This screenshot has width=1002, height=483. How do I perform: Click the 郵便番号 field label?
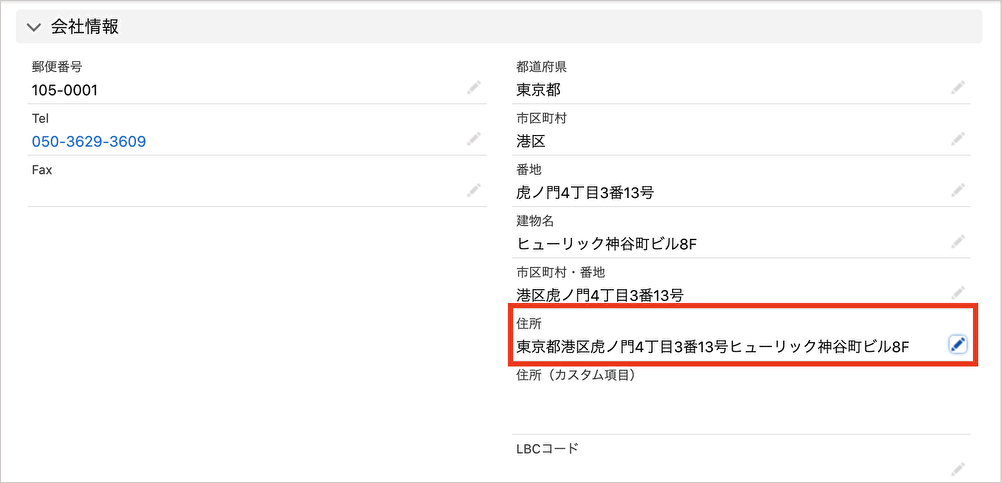(x=57, y=66)
